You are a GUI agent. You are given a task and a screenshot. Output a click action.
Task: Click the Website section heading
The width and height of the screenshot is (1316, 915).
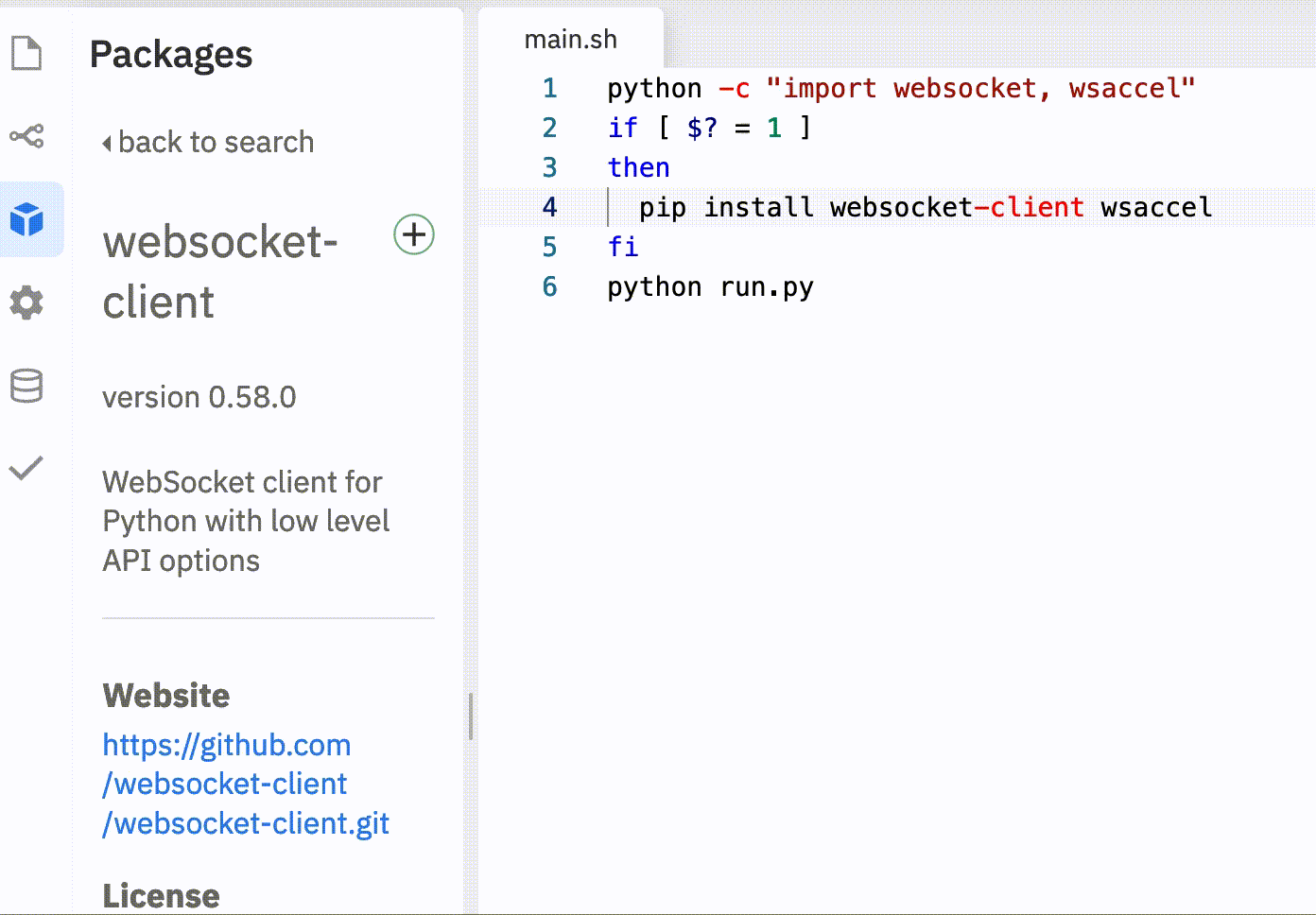[166, 696]
